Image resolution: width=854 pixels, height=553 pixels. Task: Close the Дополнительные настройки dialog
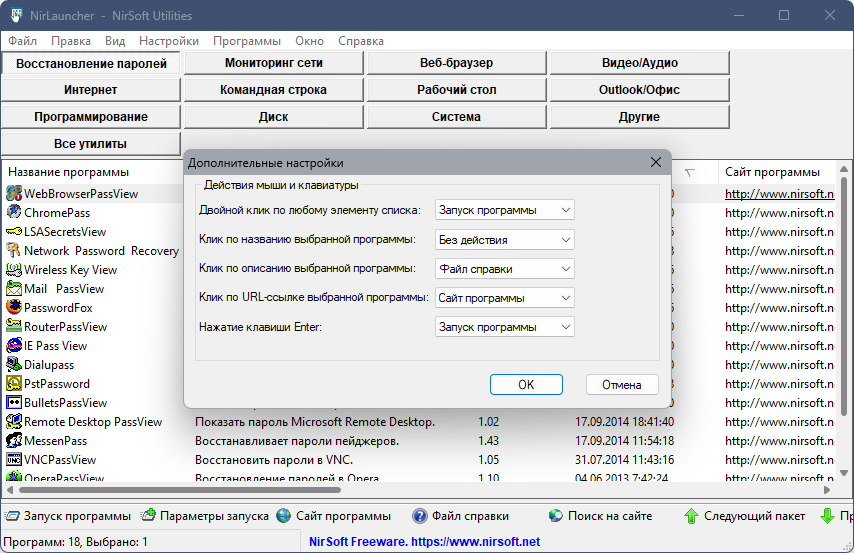click(x=656, y=162)
